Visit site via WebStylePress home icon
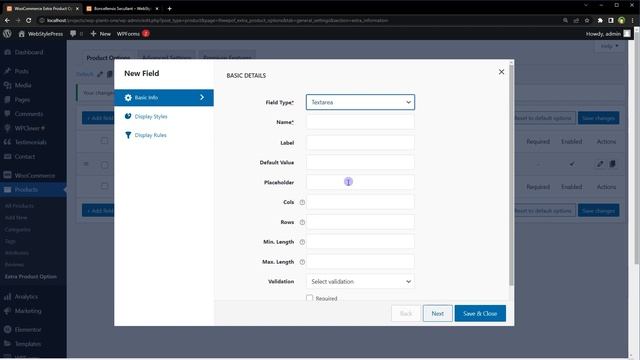The width and height of the screenshot is (640, 360). tap(22, 34)
